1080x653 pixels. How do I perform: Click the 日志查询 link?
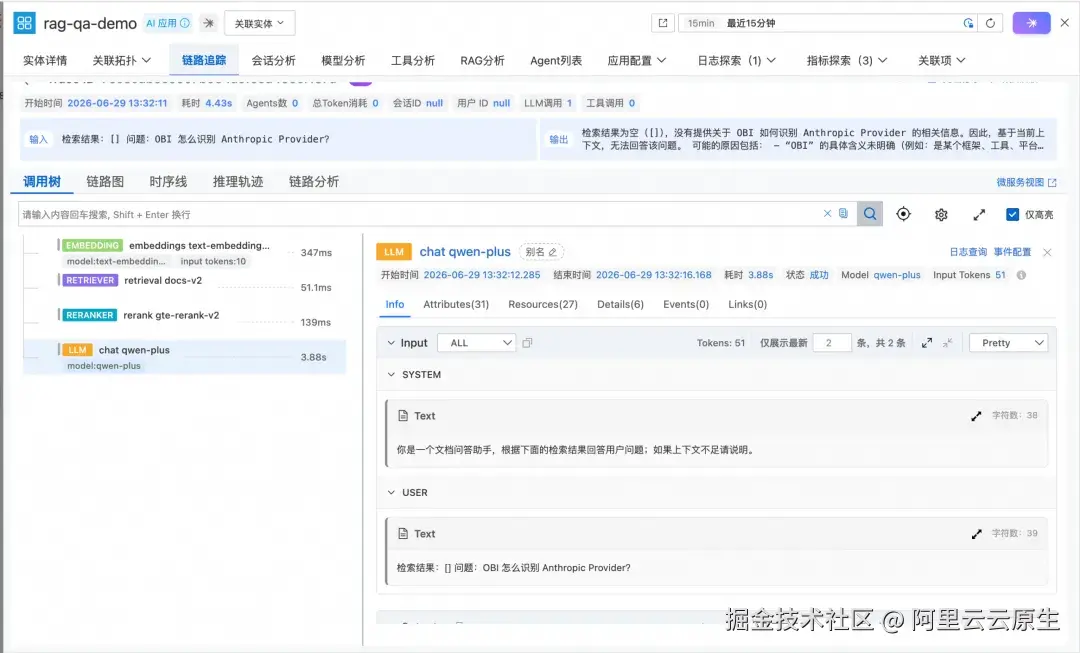(x=968, y=252)
